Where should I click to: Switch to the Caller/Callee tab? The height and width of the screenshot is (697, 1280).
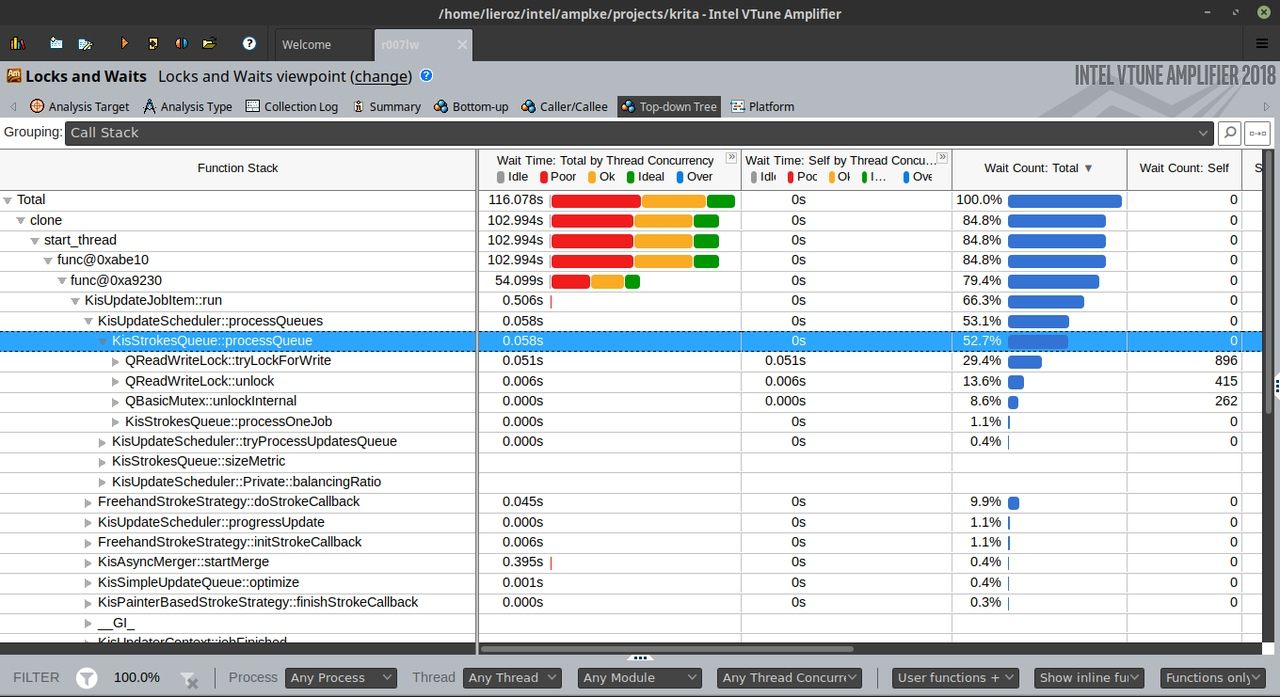tap(564, 106)
